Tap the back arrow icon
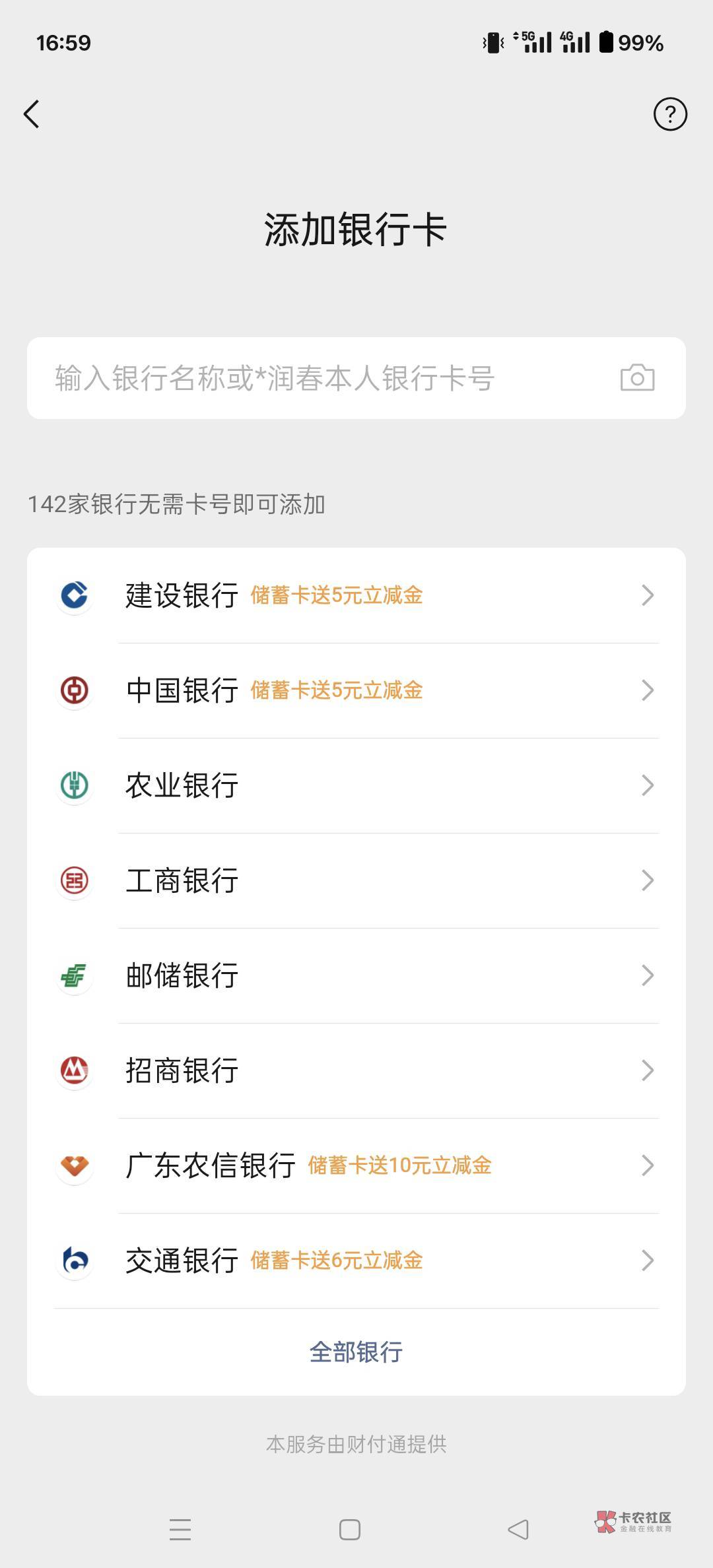 (x=32, y=114)
